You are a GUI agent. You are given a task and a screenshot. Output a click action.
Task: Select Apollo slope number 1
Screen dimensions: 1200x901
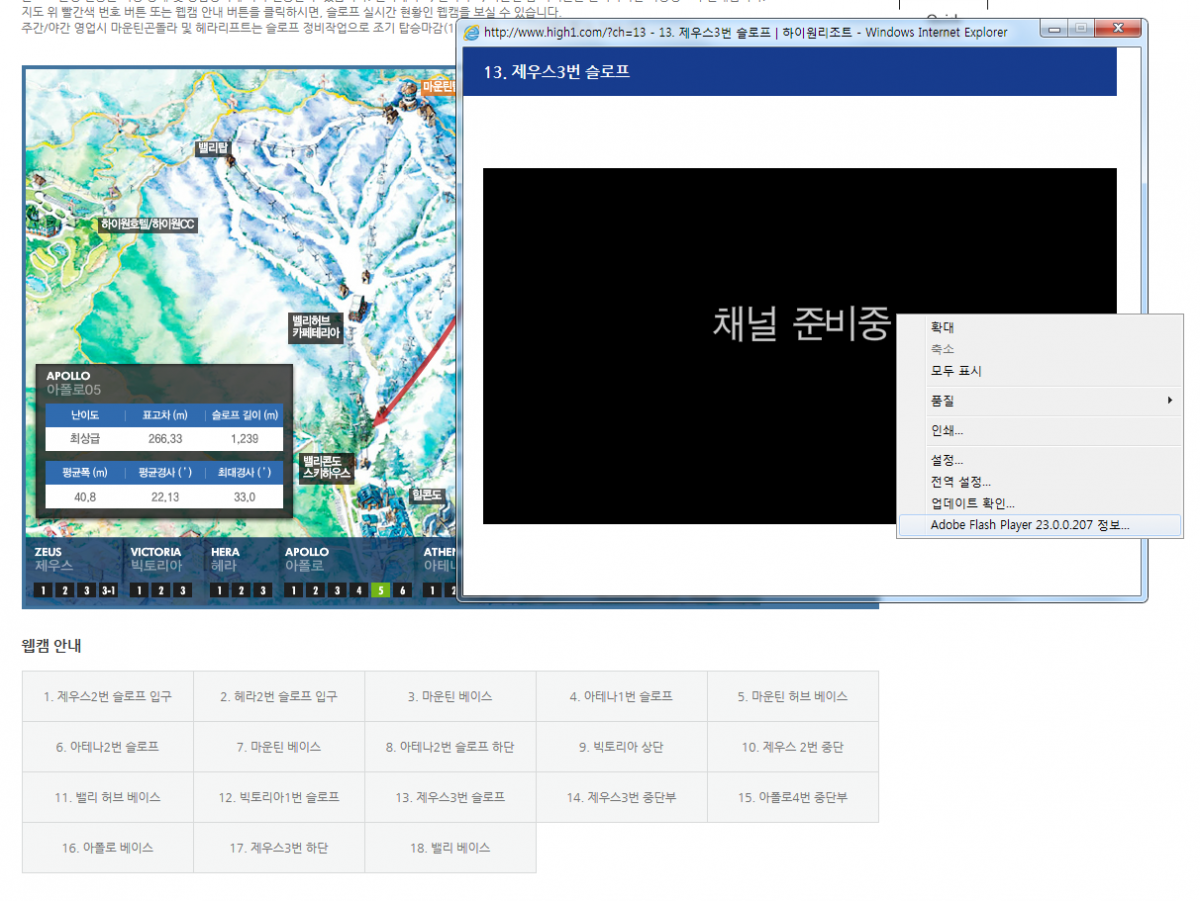pos(293,590)
